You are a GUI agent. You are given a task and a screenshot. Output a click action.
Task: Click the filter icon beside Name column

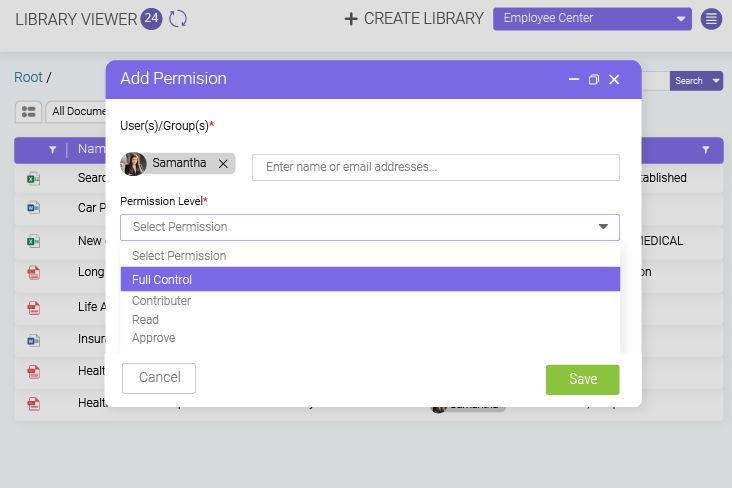point(53,149)
